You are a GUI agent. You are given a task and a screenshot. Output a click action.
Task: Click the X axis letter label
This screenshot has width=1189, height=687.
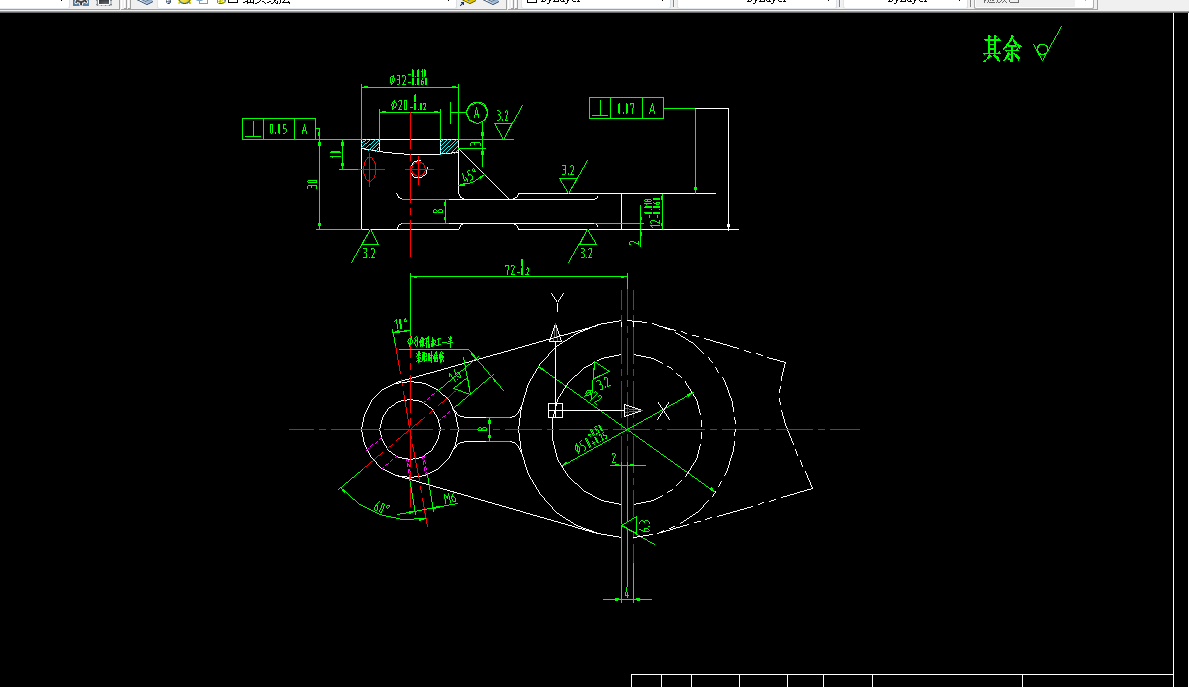click(x=664, y=411)
